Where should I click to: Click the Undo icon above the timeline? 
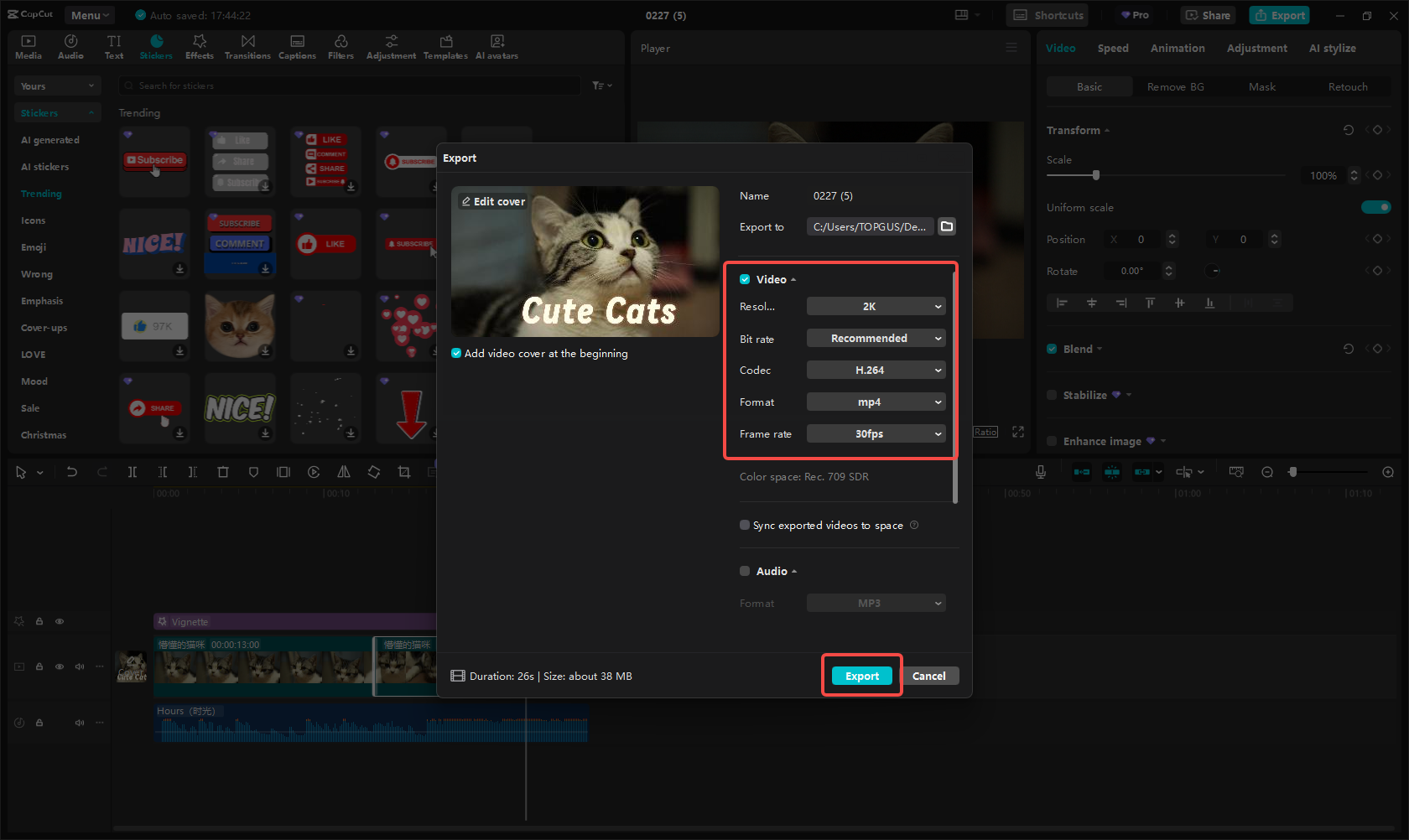(x=72, y=472)
